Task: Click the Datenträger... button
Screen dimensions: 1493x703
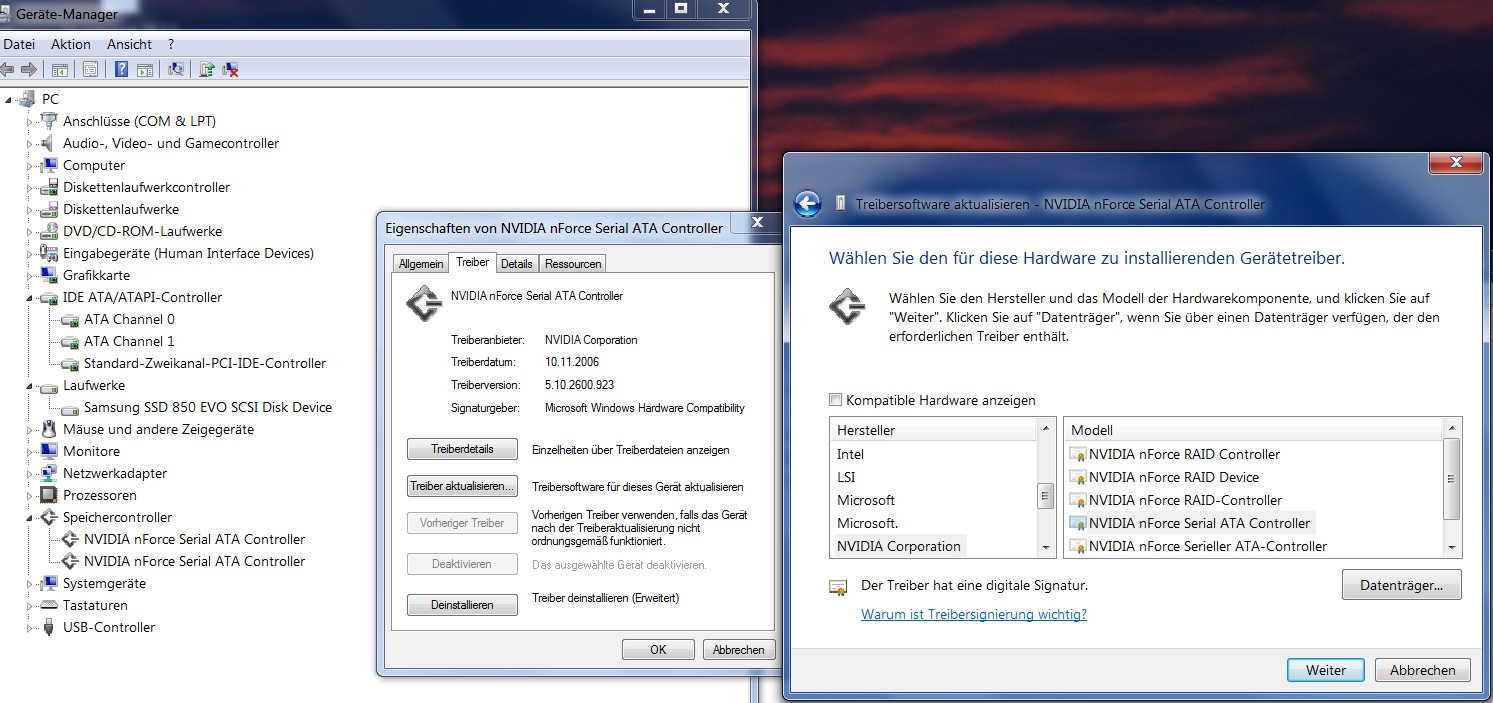Action: point(1401,585)
